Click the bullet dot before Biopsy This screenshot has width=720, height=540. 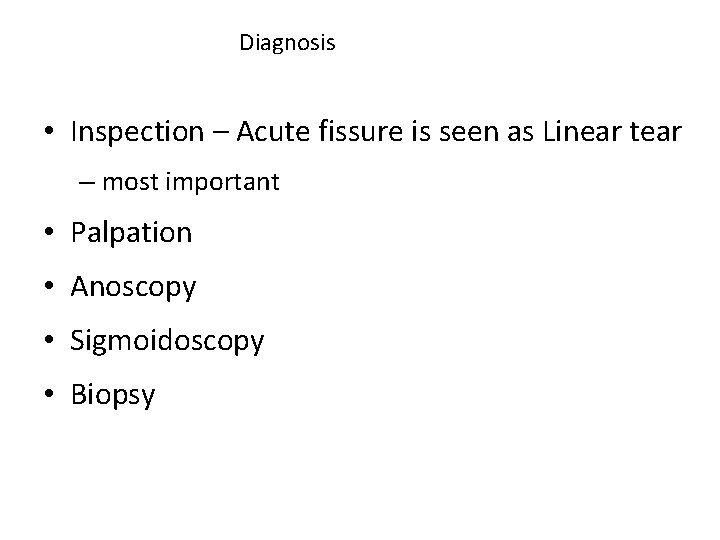(49, 394)
